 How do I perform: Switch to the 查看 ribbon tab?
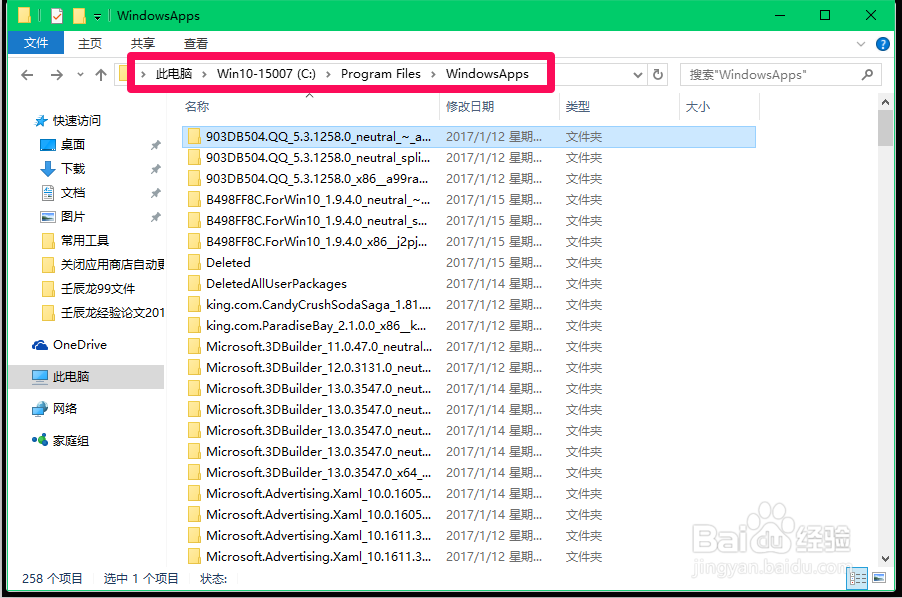tap(196, 44)
